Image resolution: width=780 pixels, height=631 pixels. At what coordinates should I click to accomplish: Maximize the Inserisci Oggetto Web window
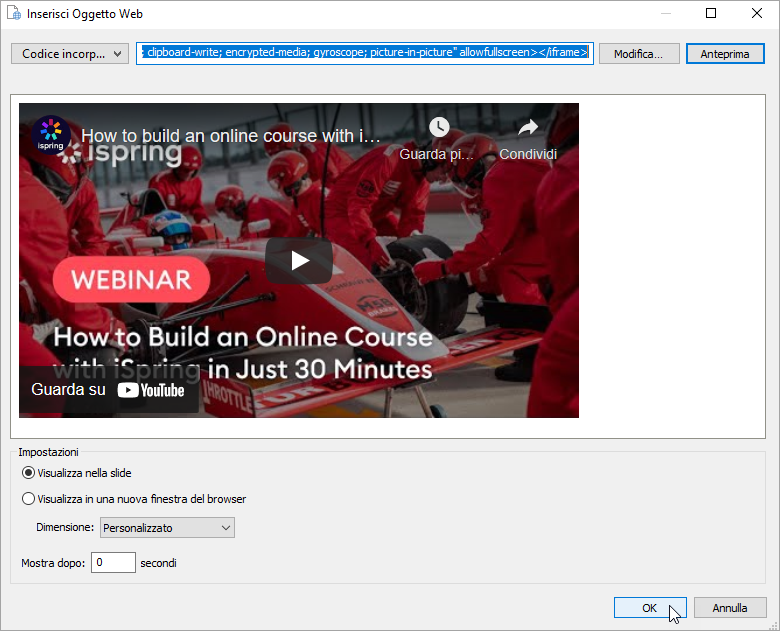coord(710,14)
